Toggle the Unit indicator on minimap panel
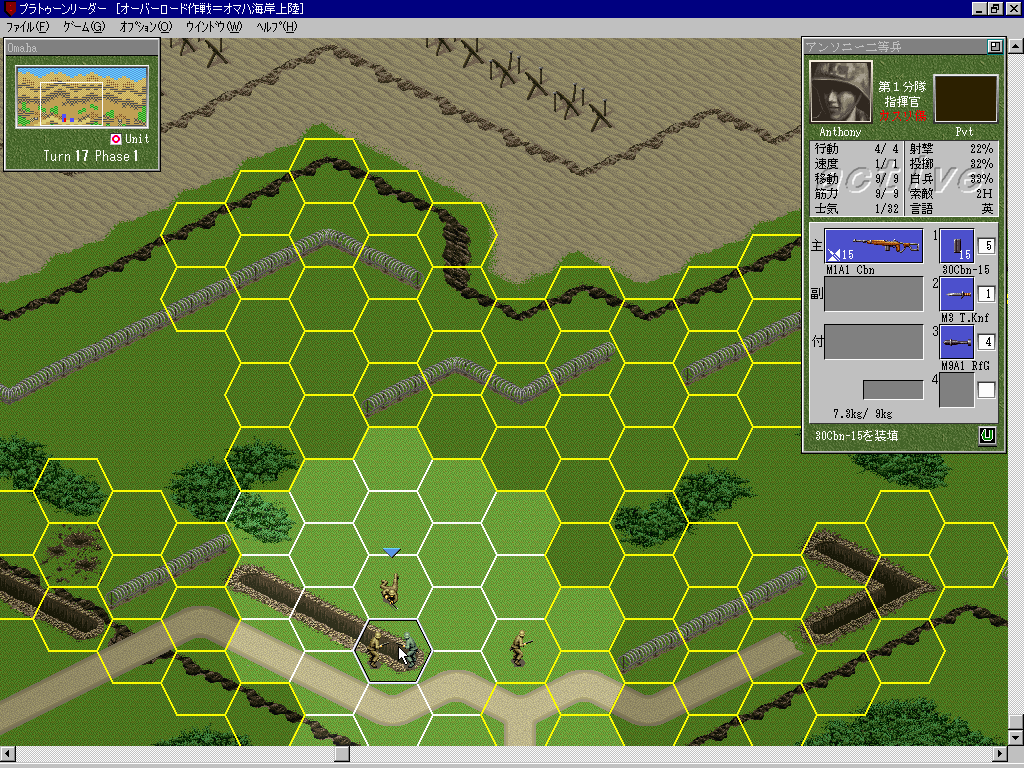Screen dimensions: 1024x768 coord(116,139)
